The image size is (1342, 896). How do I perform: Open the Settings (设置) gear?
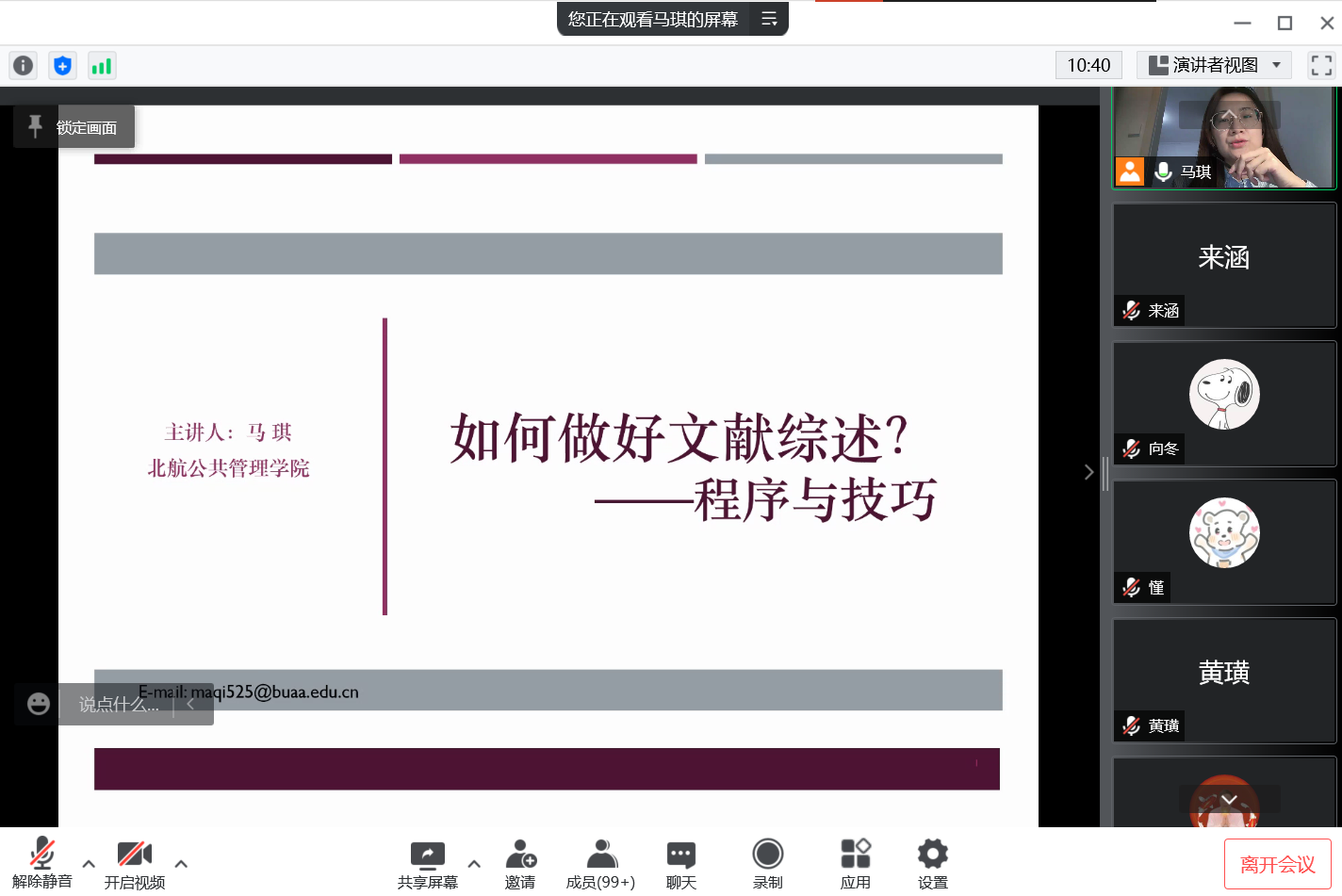932,864
